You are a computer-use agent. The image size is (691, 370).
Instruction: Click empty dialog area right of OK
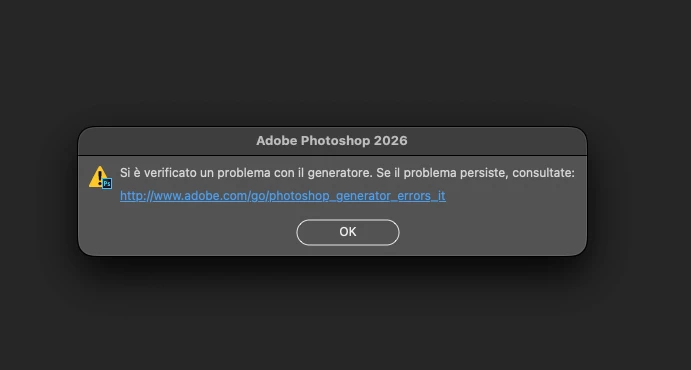click(x=493, y=232)
